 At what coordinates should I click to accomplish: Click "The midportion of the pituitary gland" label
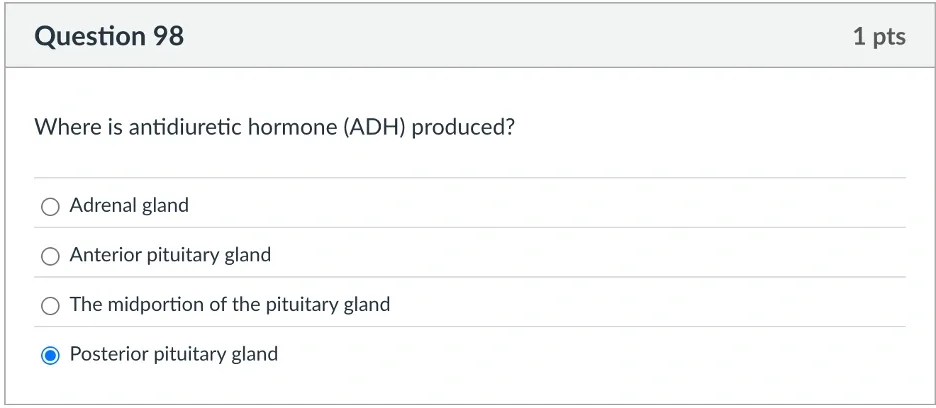click(x=230, y=305)
